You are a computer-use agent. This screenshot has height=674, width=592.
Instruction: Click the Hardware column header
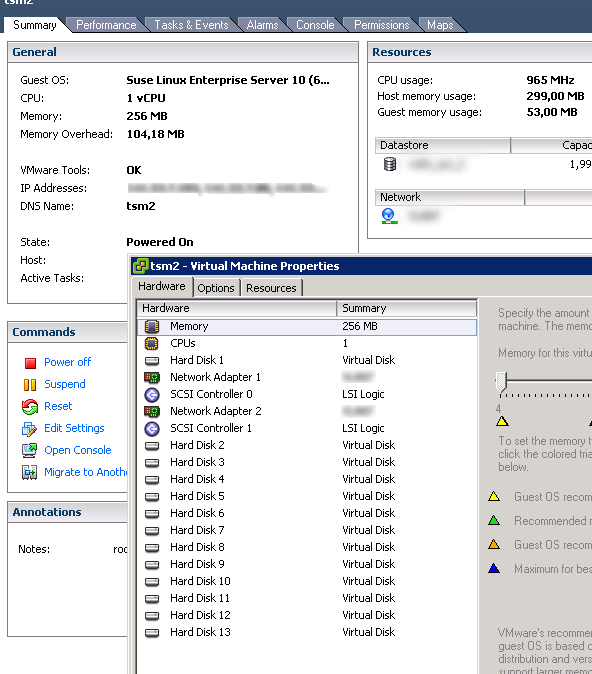(x=237, y=308)
